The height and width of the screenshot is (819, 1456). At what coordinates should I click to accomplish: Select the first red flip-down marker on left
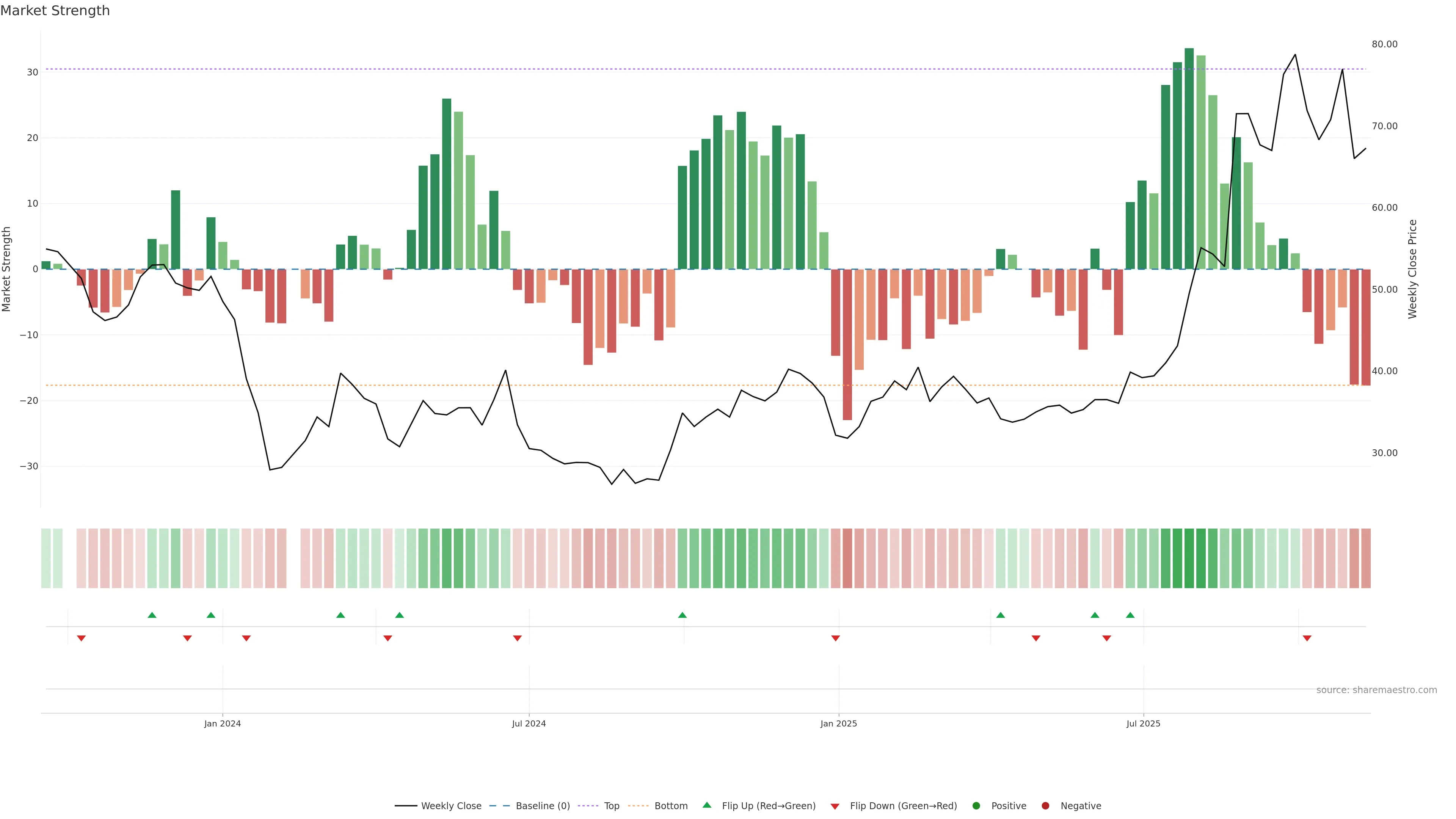click(82, 638)
